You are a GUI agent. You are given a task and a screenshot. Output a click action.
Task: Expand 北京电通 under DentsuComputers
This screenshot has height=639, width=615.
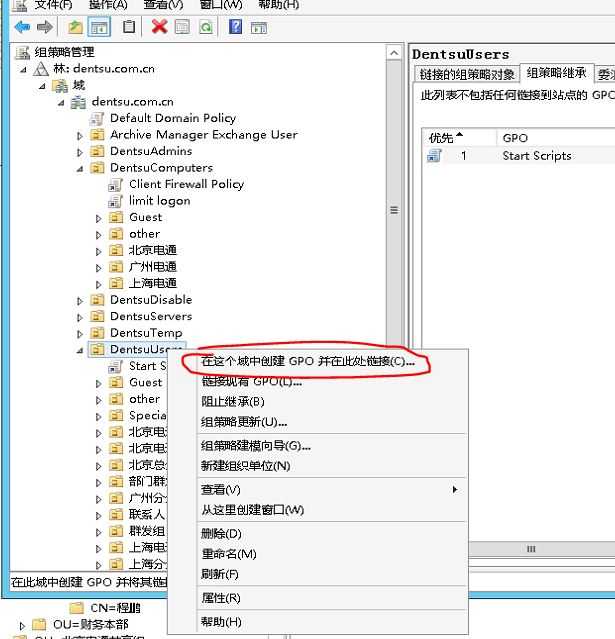pos(99,251)
